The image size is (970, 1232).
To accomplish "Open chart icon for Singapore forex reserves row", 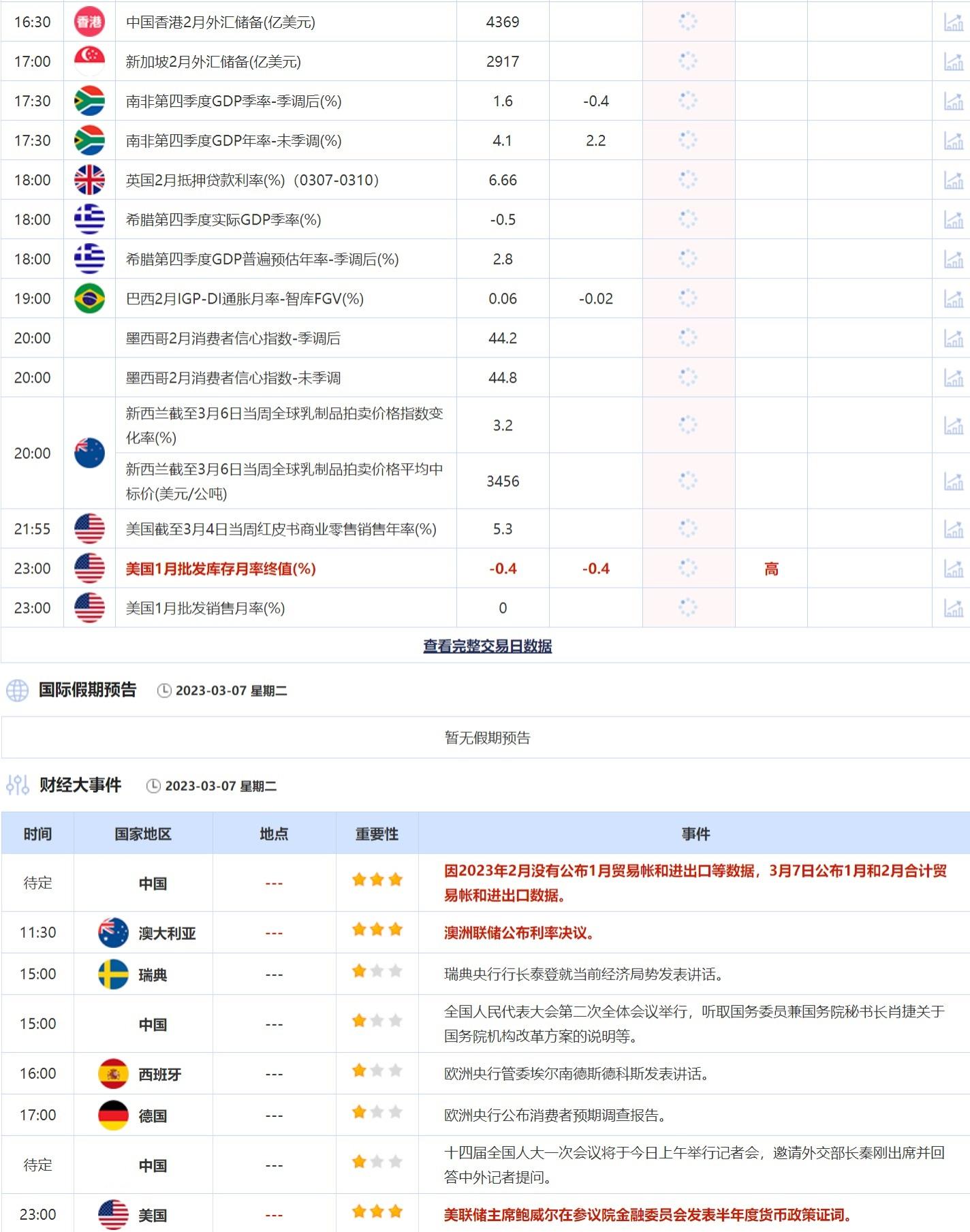I will tap(953, 62).
